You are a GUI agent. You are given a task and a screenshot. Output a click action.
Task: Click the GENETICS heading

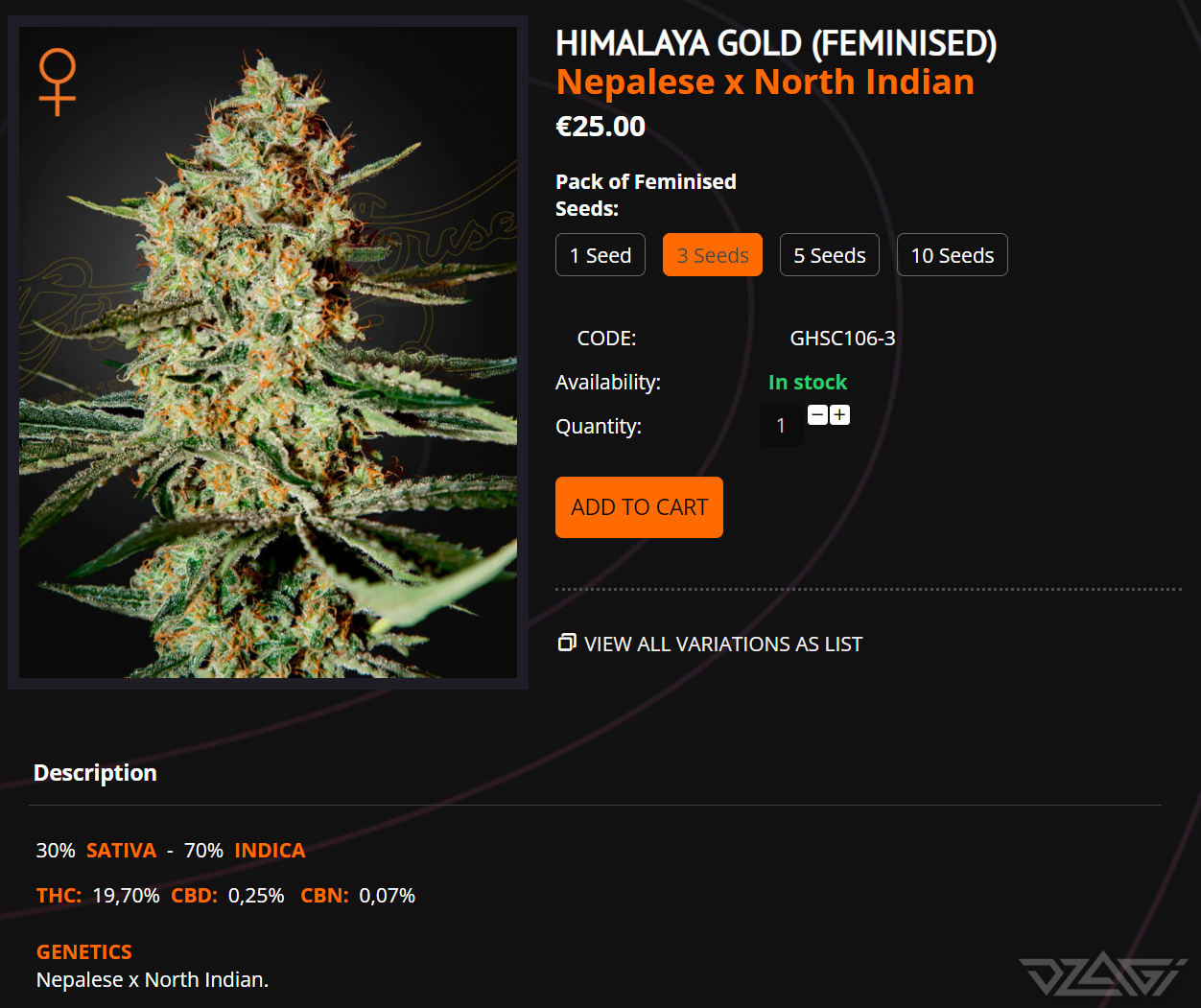click(84, 952)
